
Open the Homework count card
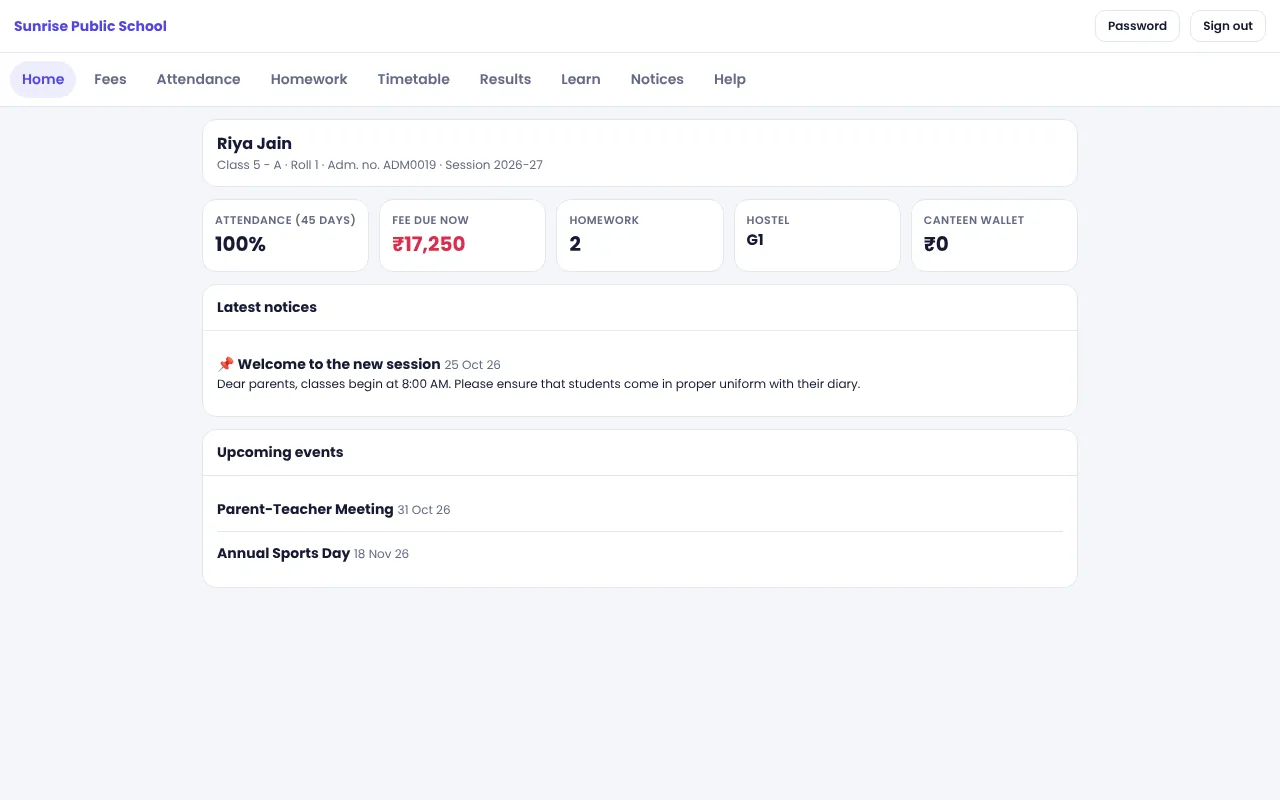pyautogui.click(x=639, y=235)
